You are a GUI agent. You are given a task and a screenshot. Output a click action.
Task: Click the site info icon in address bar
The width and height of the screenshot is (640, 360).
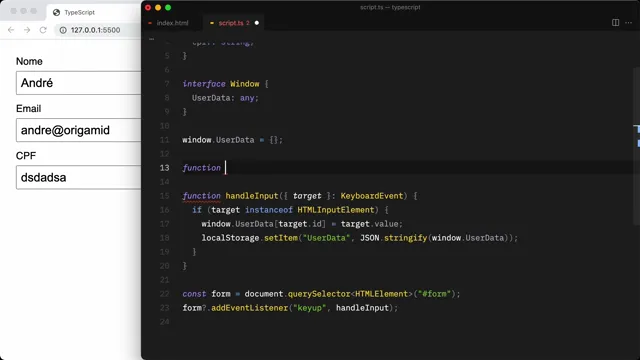click(63, 30)
